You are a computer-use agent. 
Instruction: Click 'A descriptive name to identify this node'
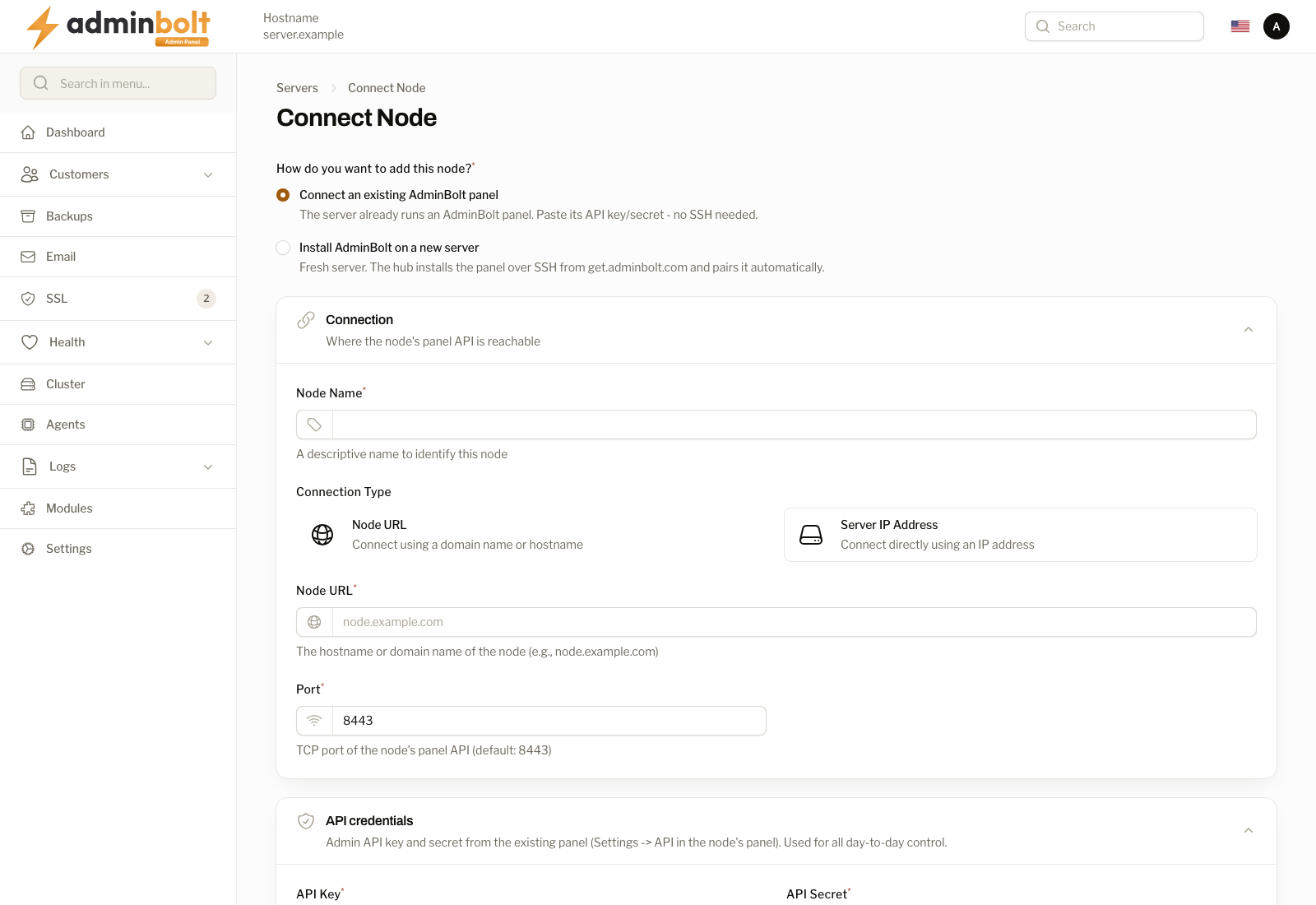(402, 454)
